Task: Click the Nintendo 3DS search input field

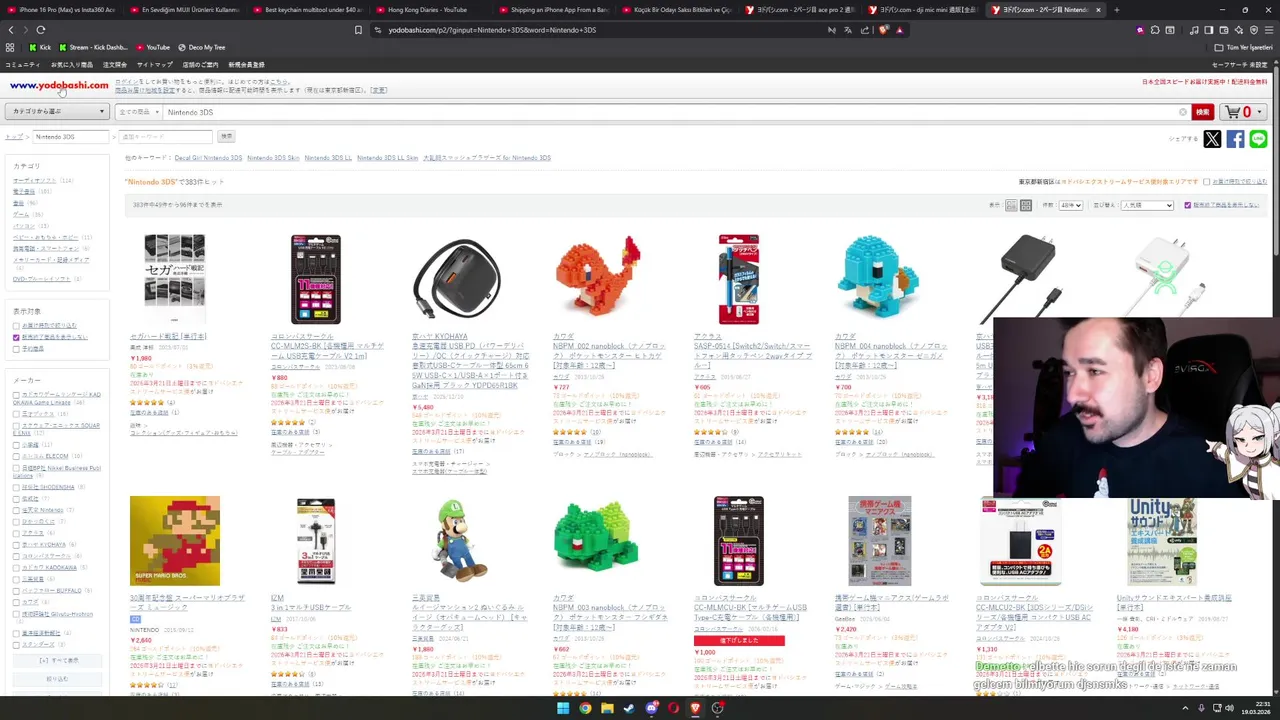Action: pyautogui.click(x=670, y=112)
